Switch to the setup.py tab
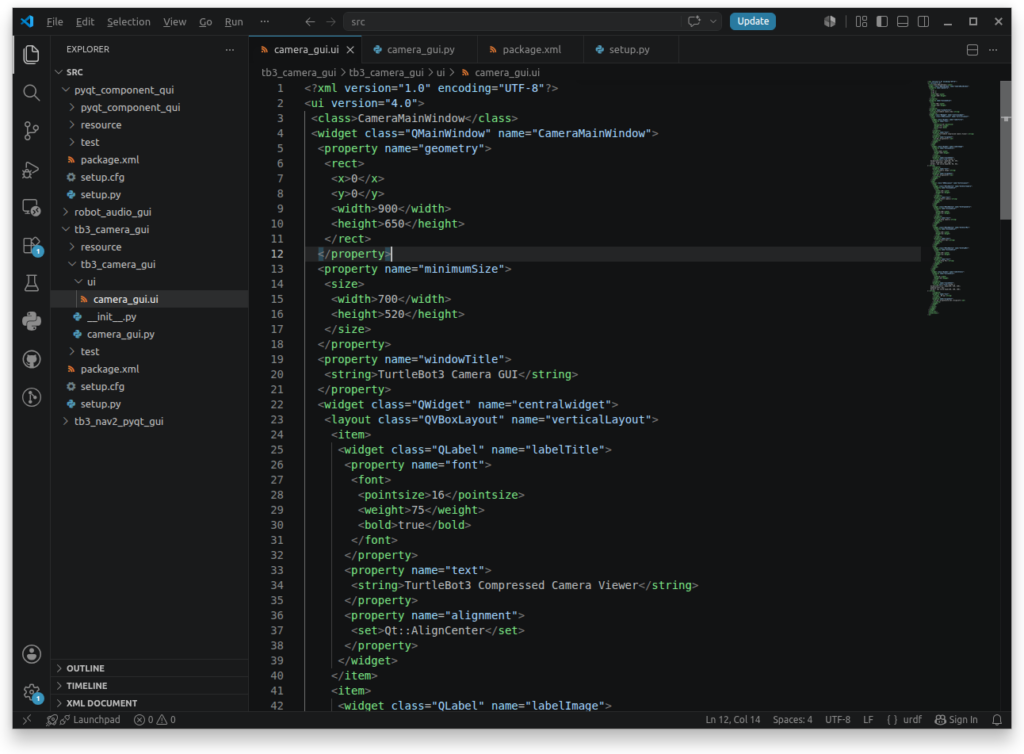Image resolution: width=1024 pixels, height=754 pixels. [x=629, y=50]
